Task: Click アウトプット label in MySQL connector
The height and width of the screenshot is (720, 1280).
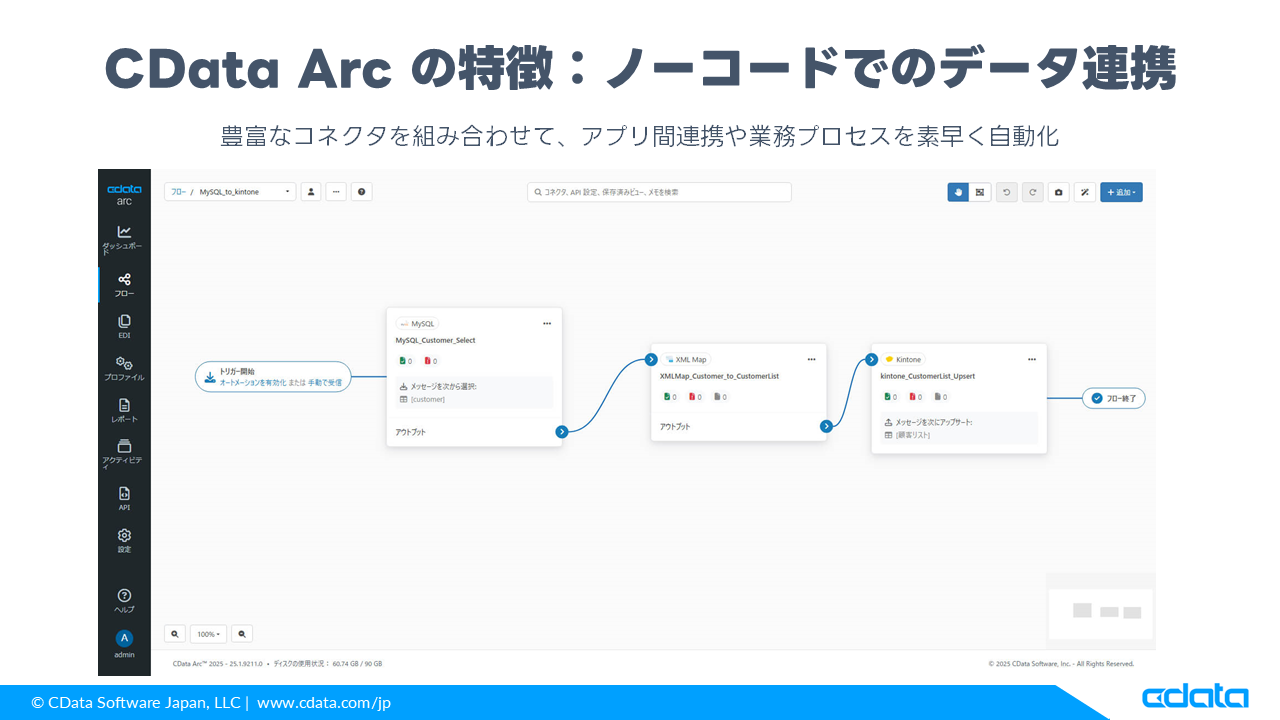Action: [410, 432]
